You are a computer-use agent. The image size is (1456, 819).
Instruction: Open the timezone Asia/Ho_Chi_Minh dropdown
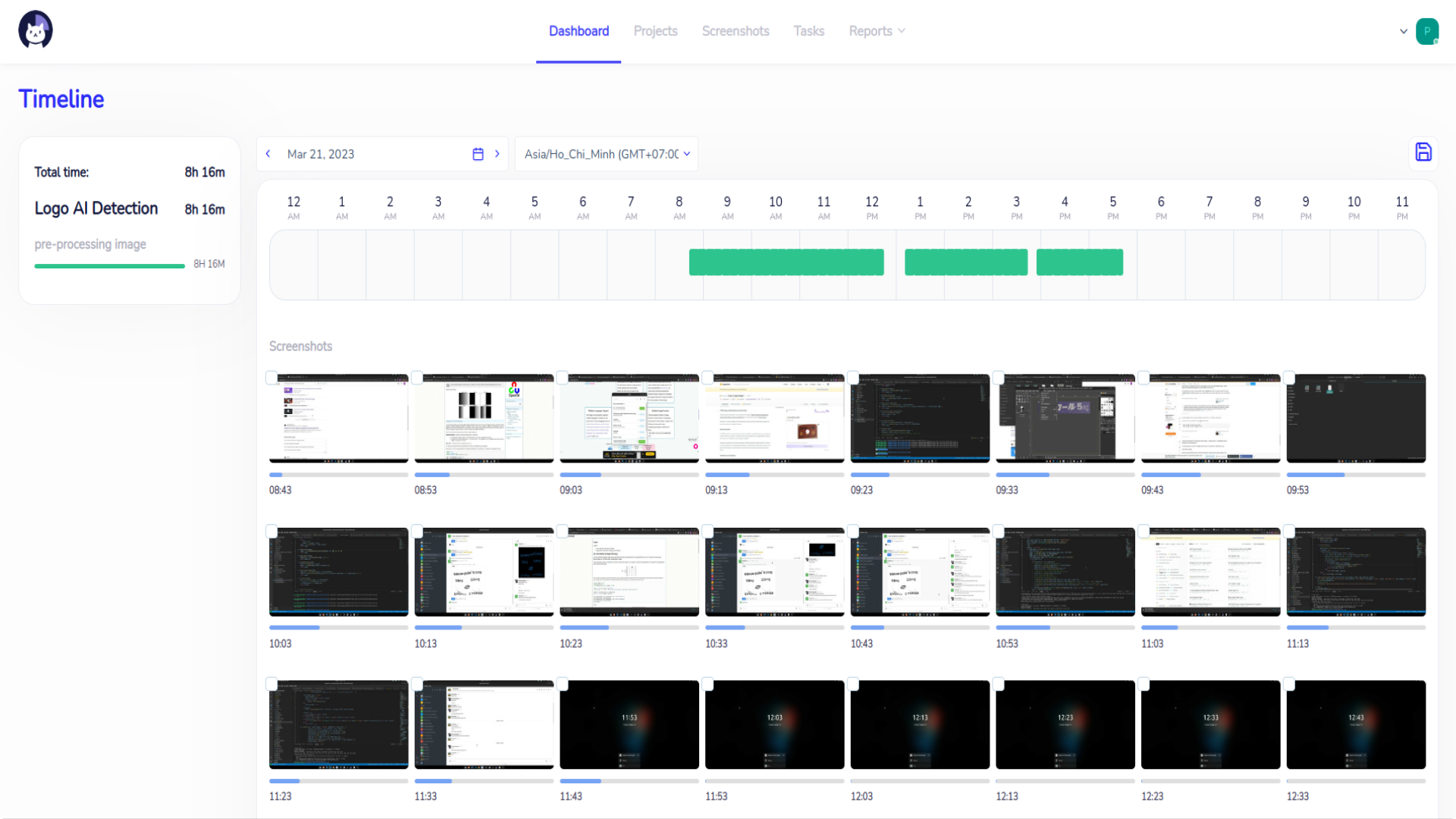pos(607,154)
